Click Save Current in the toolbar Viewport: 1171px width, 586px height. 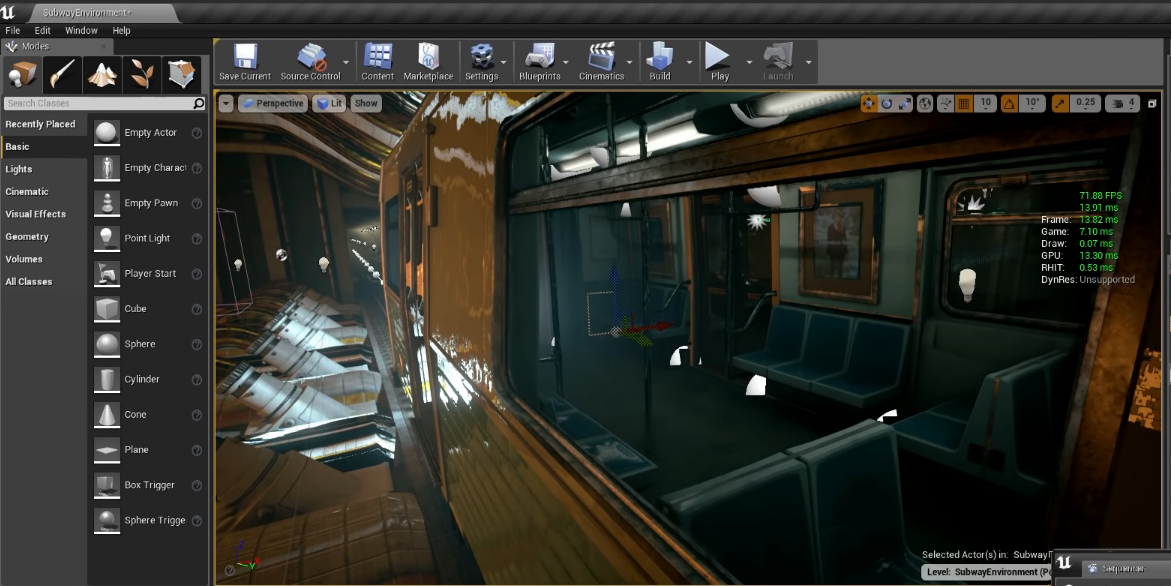(x=245, y=61)
